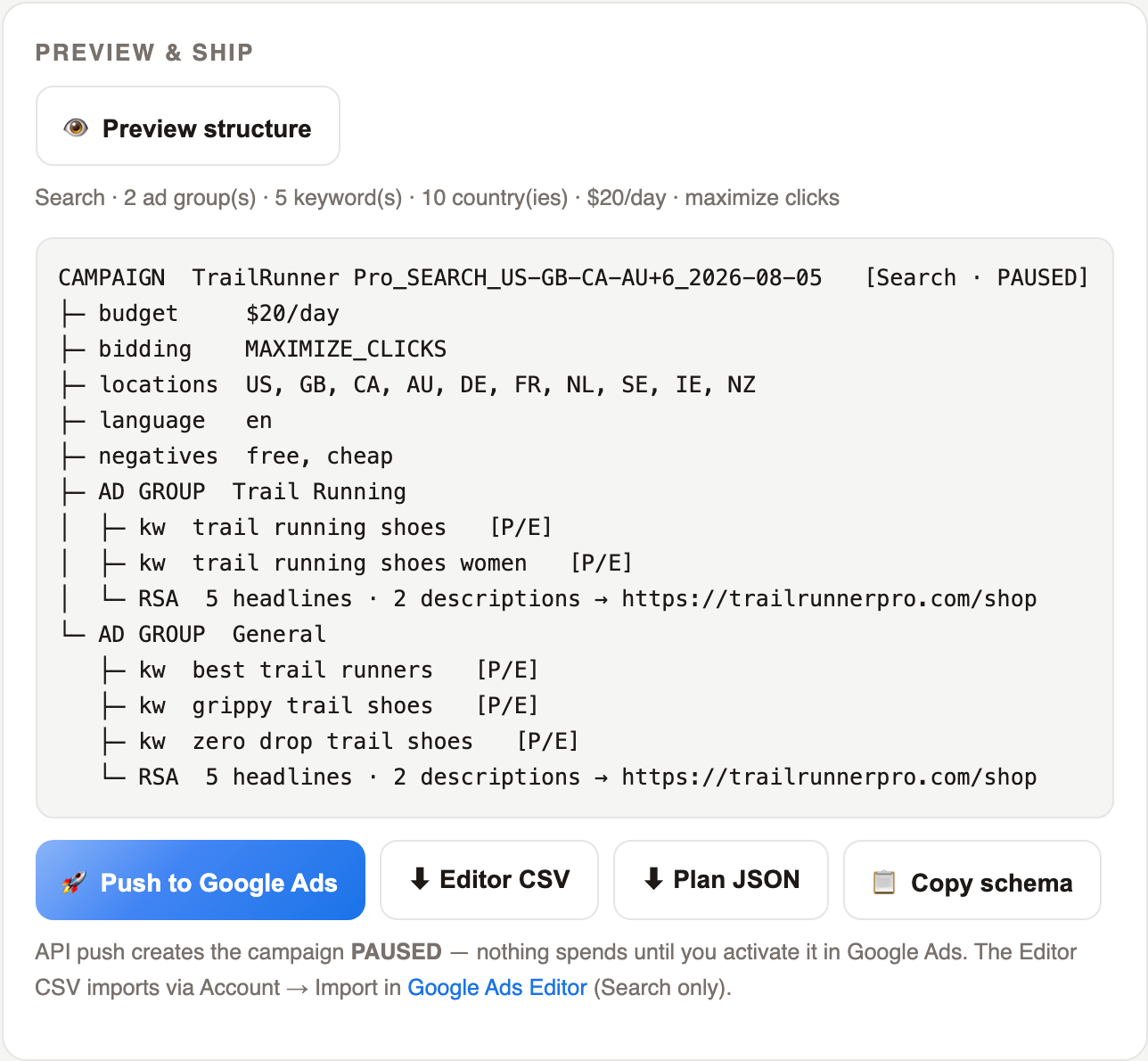Download the Editor CSV file

tap(489, 880)
